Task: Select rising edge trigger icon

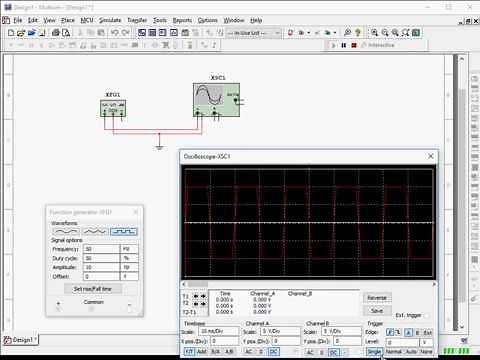Action: [390, 332]
